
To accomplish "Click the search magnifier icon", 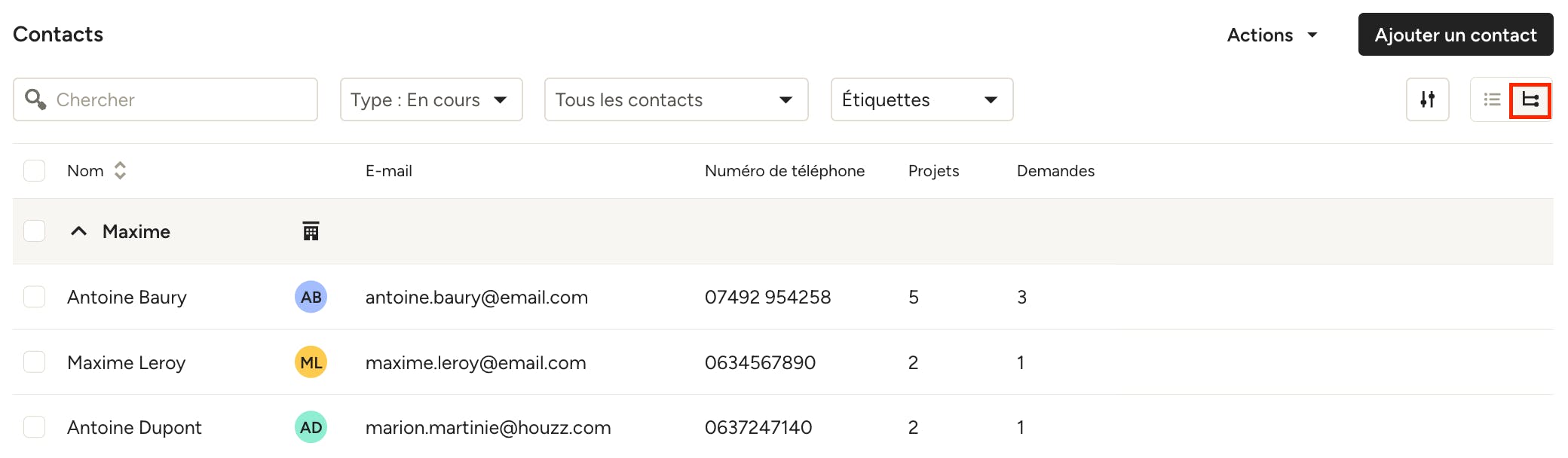I will click(x=35, y=99).
